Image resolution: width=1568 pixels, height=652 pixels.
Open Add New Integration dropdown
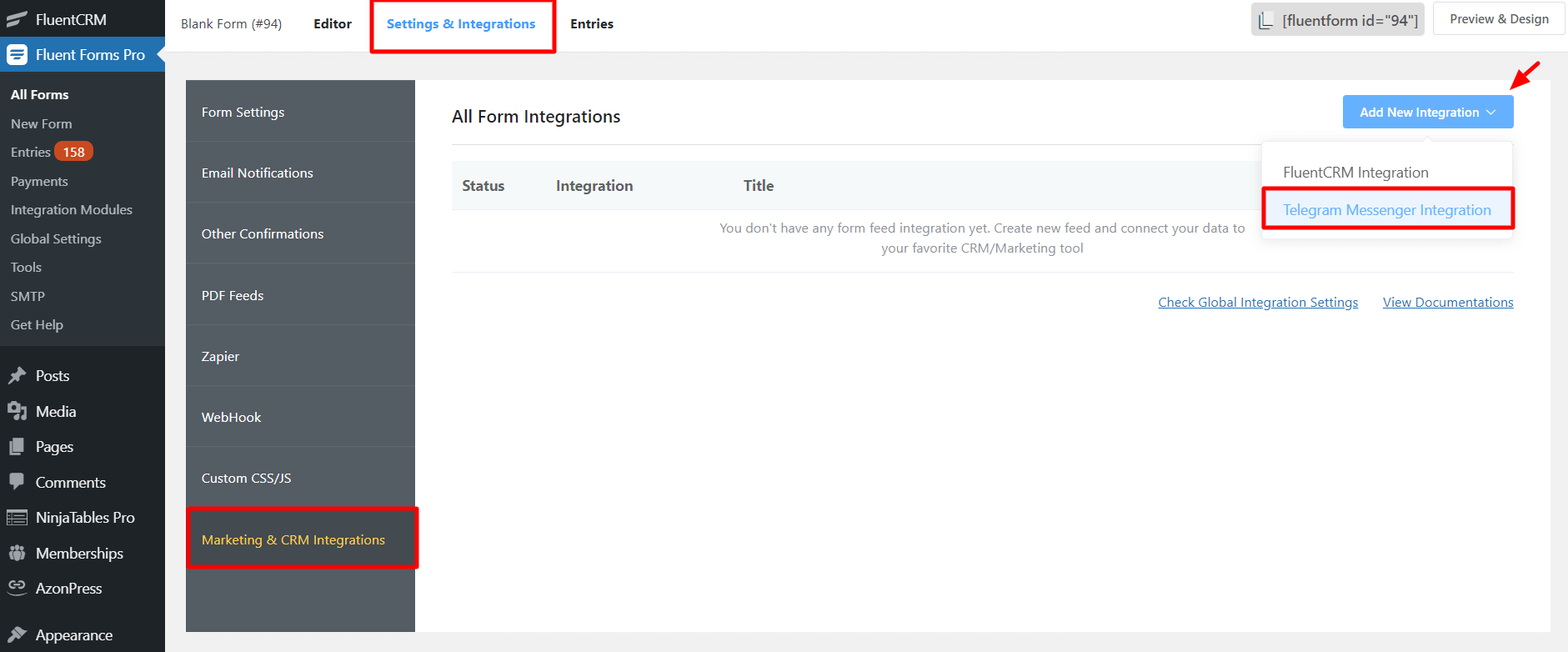pyautogui.click(x=1428, y=113)
